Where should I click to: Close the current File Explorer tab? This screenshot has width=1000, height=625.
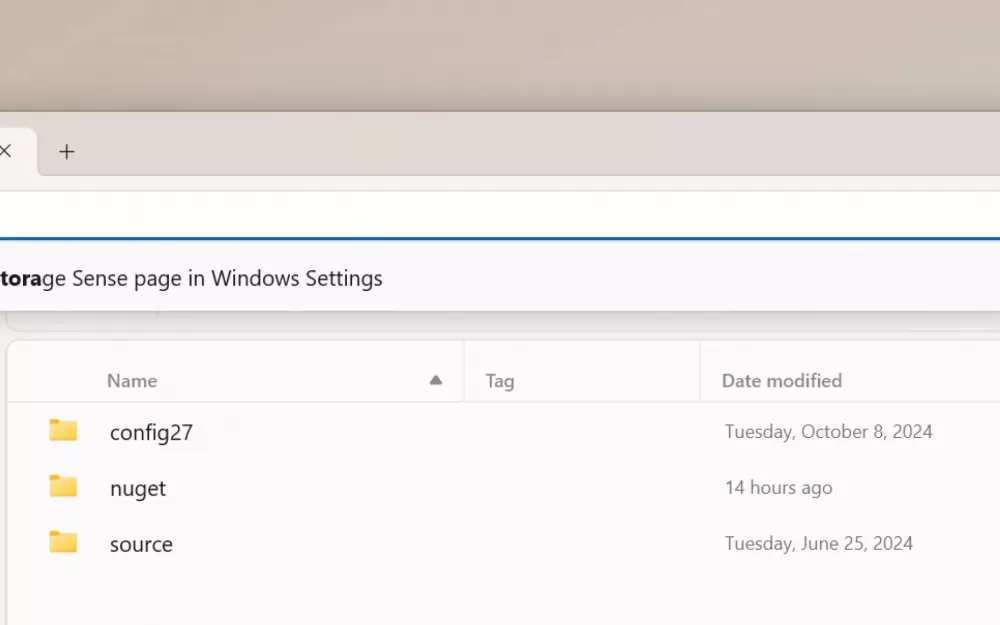click(x=5, y=152)
